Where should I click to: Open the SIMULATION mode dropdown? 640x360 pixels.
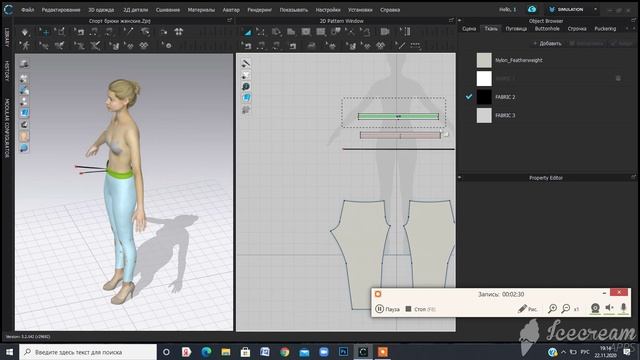pyautogui.click(x=596, y=9)
